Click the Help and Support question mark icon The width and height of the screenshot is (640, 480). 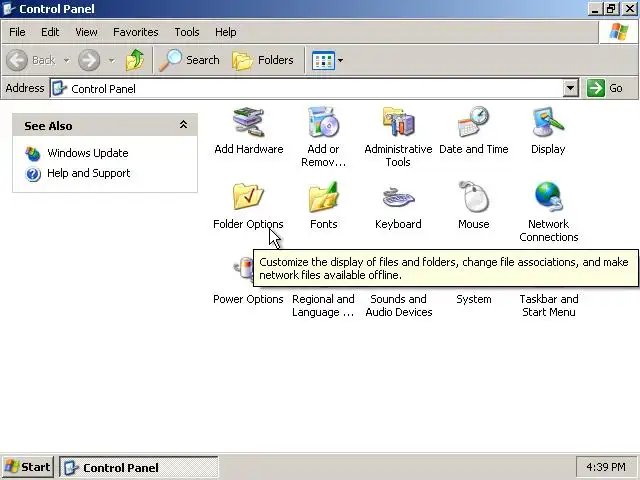(33, 174)
